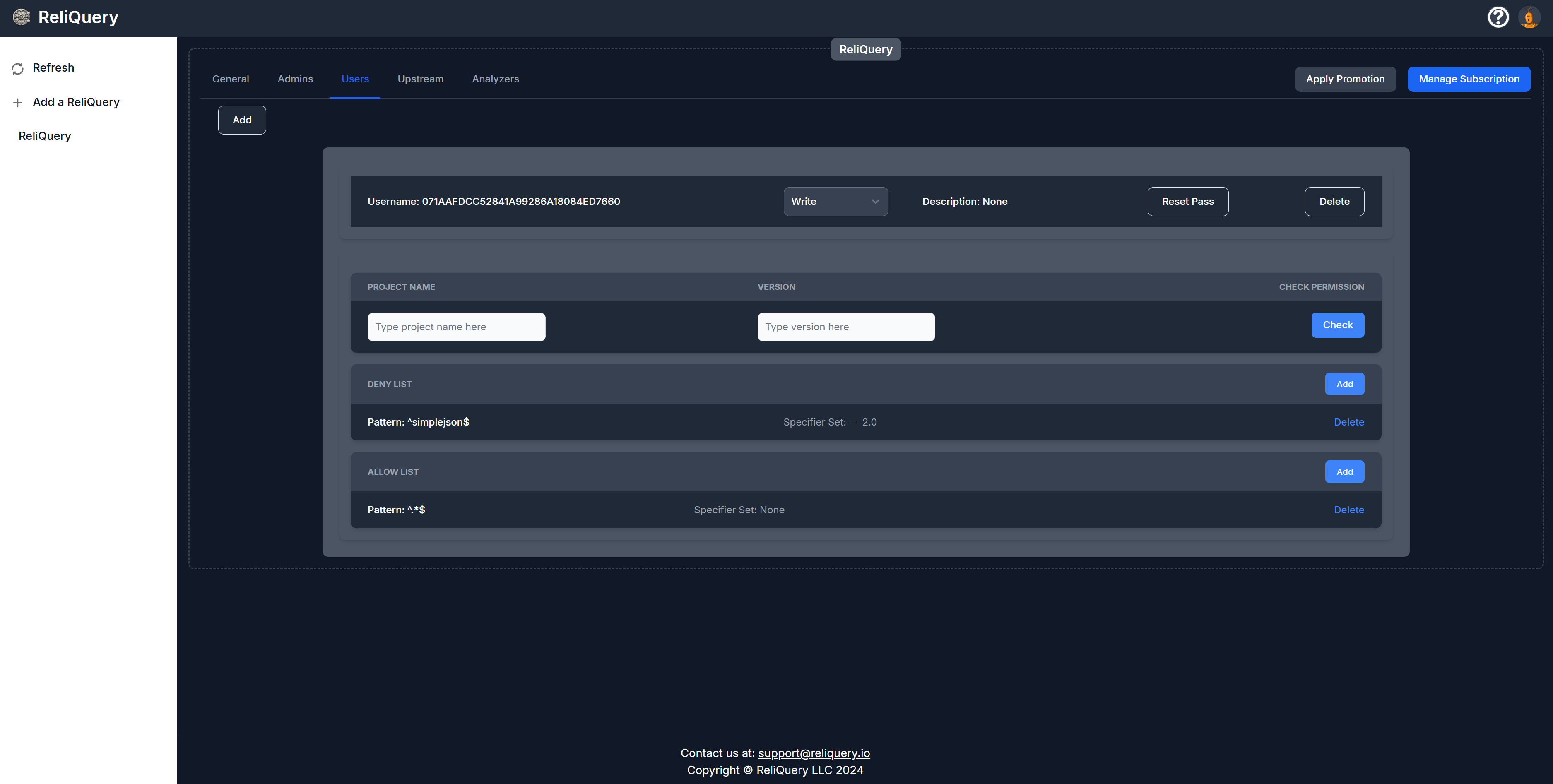
Task: Focus the project name input field
Action: 456,327
